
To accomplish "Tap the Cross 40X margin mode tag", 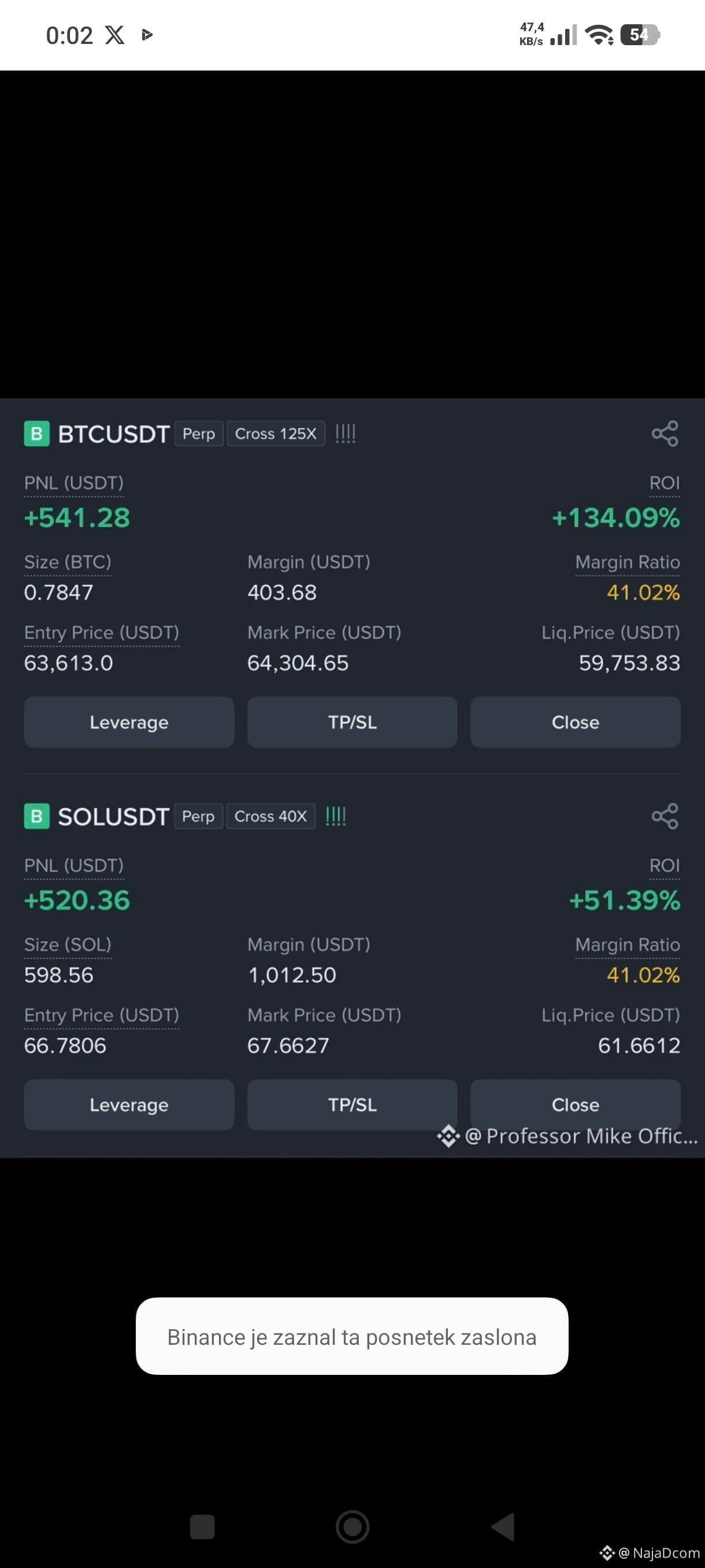I will [270, 816].
